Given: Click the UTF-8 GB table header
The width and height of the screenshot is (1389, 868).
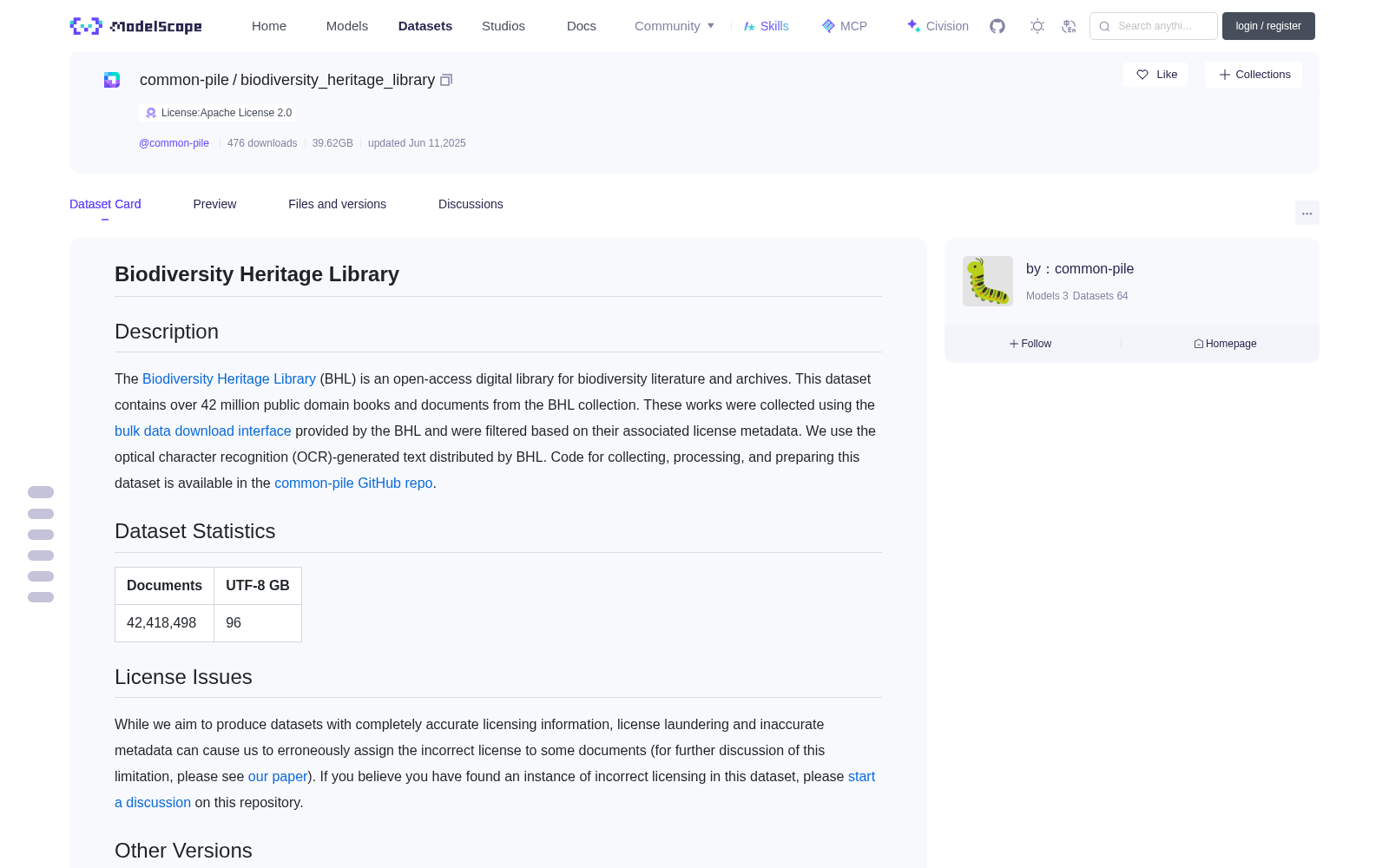Looking at the screenshot, I should point(258,586).
